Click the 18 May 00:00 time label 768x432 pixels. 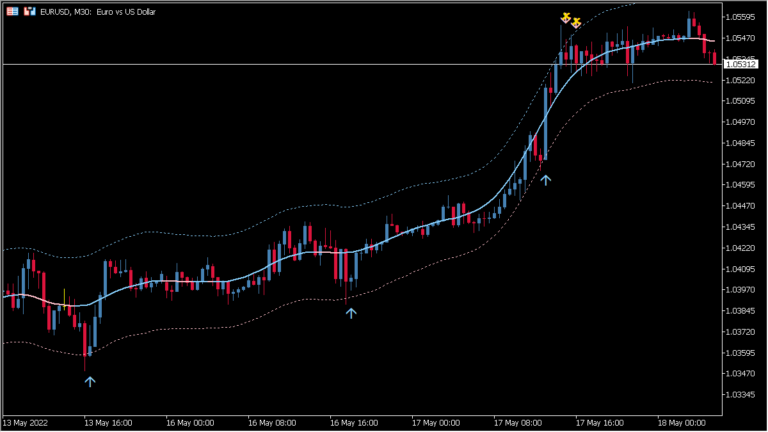683,422
